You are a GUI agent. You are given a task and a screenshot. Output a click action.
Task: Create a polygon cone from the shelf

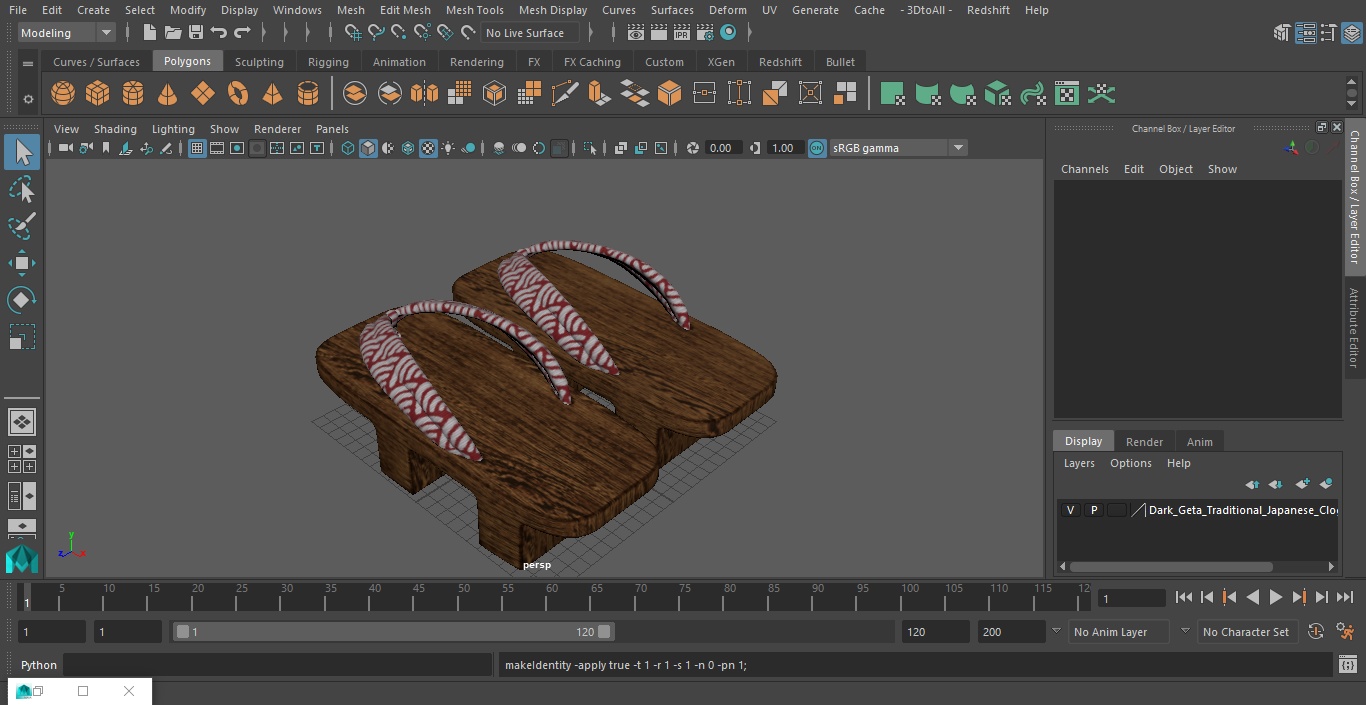click(x=168, y=94)
